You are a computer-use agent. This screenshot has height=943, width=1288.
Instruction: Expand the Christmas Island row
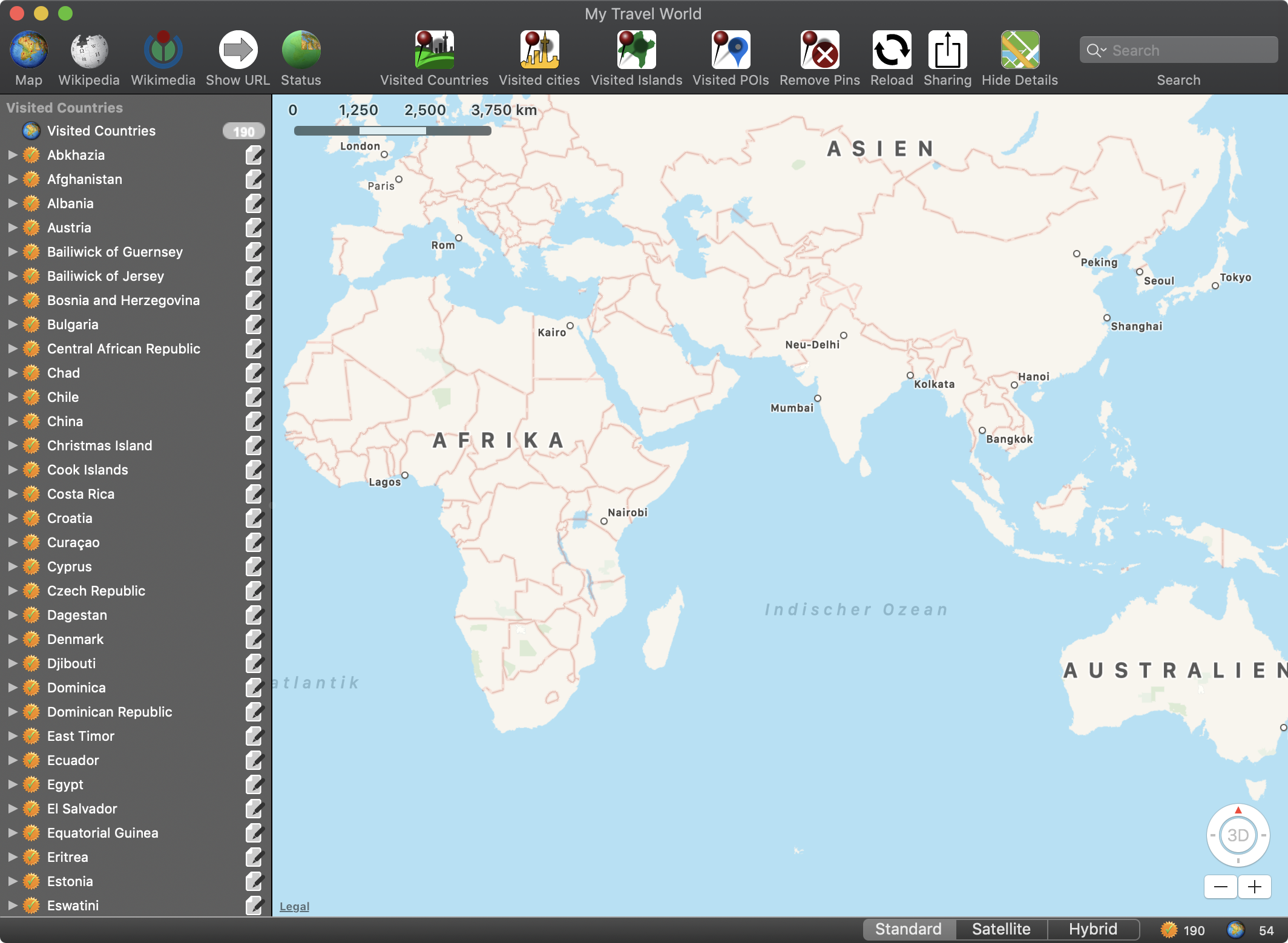click(x=12, y=445)
